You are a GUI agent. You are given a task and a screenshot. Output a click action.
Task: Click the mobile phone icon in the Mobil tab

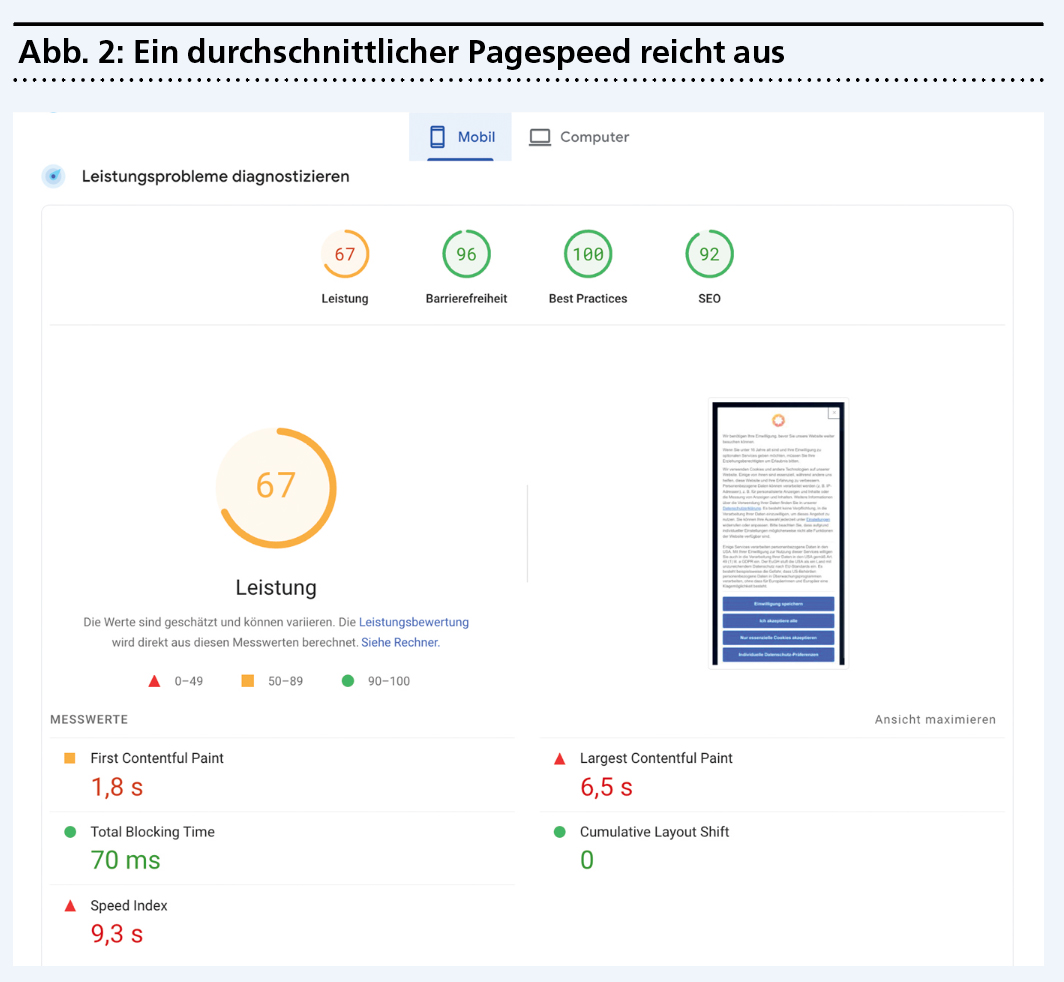[437, 137]
